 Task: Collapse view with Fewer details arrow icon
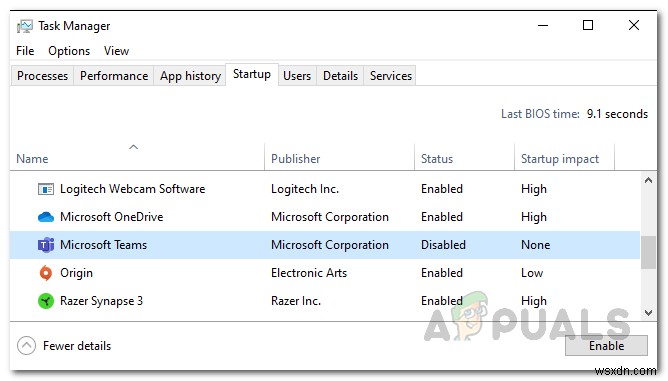pos(26,346)
